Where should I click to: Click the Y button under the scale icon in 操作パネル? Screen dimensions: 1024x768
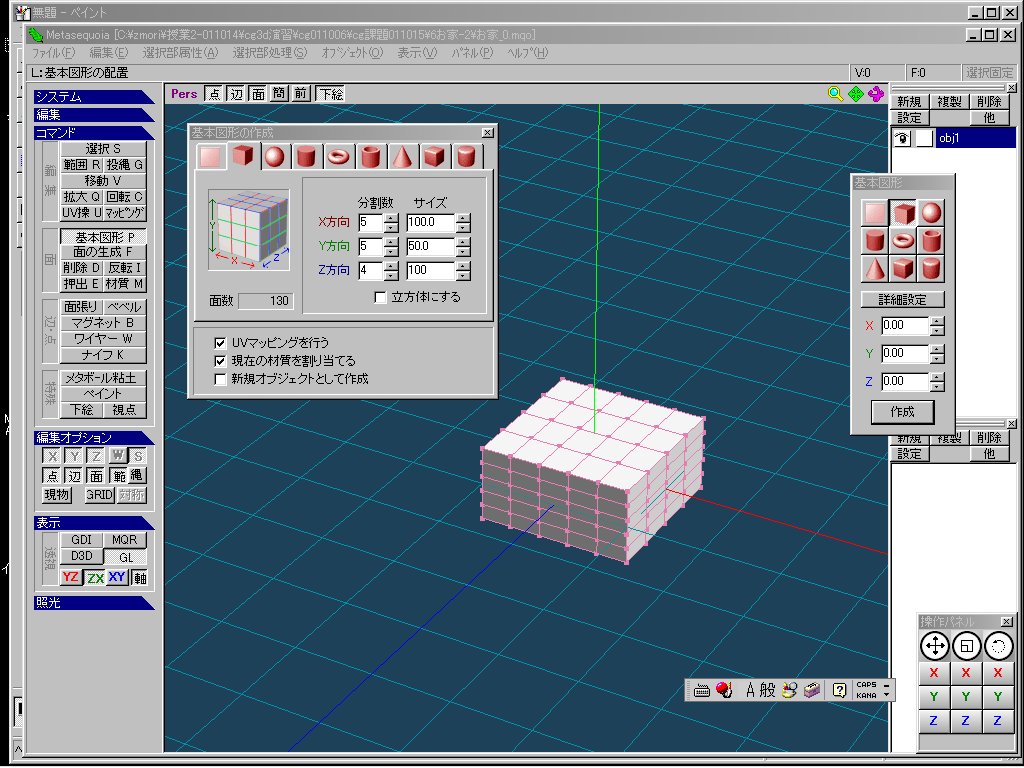[966, 697]
